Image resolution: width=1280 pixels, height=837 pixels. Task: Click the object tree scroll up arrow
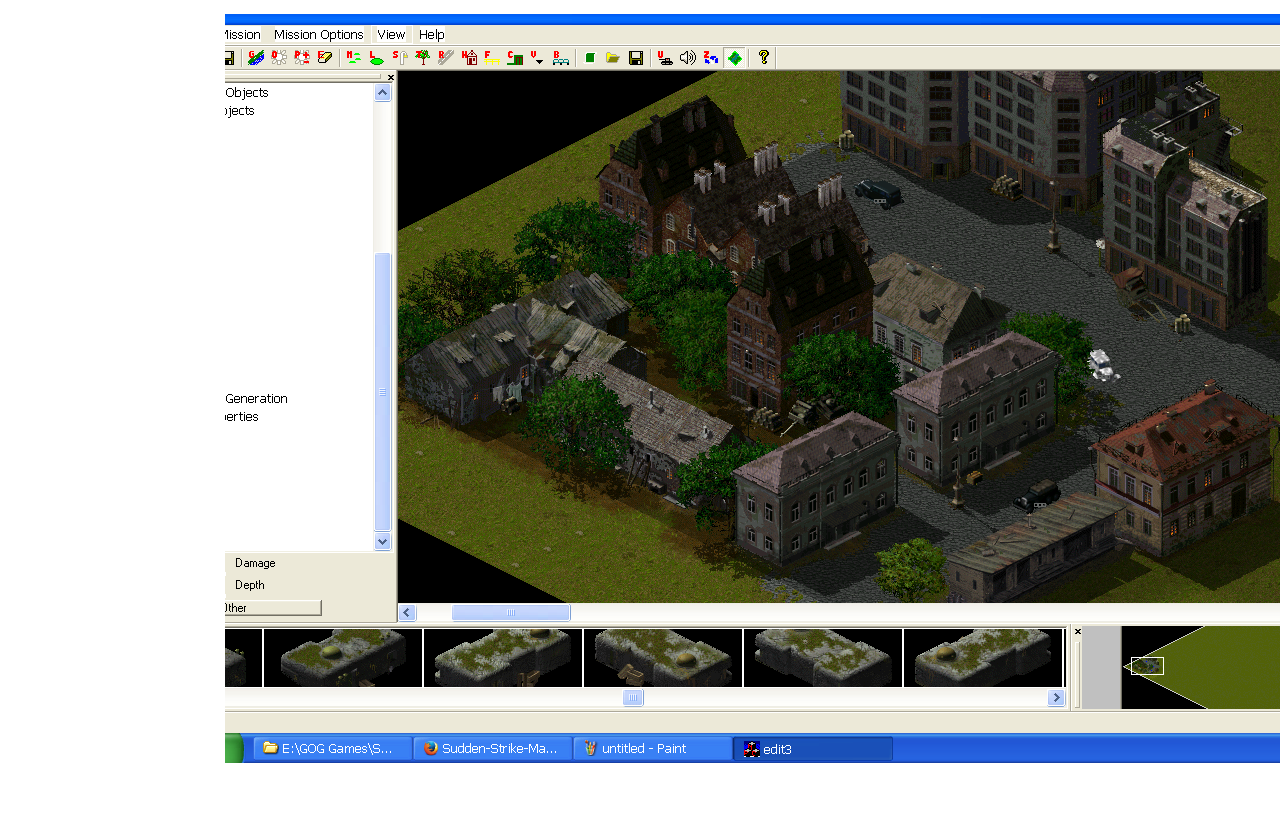[383, 93]
